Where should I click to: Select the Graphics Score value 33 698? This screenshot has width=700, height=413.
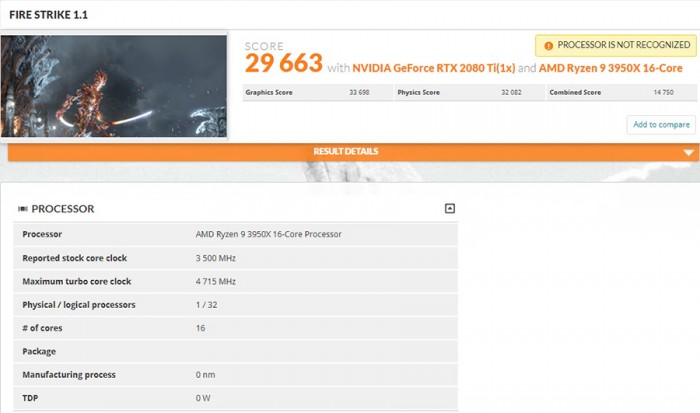point(359,92)
